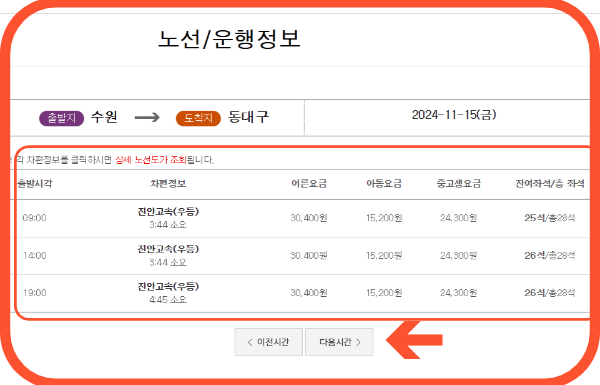Click the 차편정보 column header
Screen dimensions: 600x385
click(168, 184)
